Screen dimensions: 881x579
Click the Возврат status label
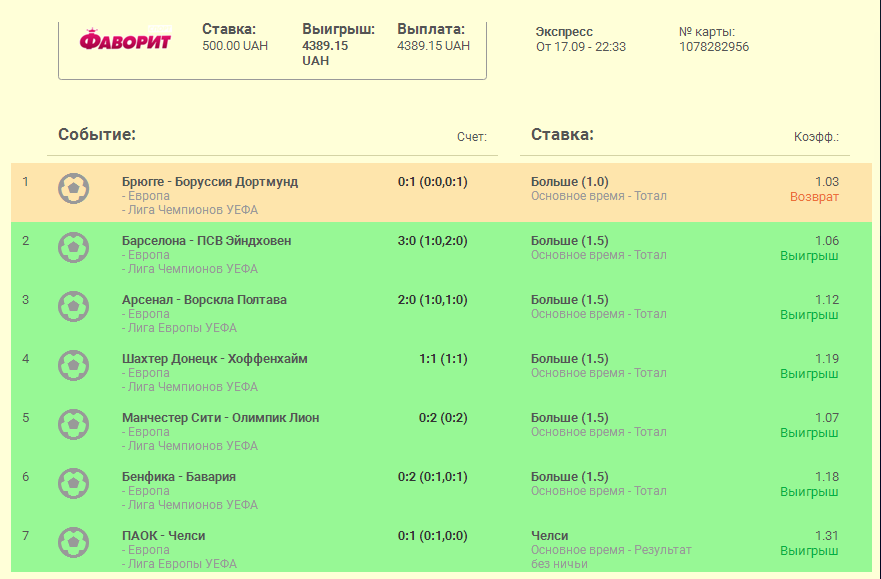pos(814,197)
